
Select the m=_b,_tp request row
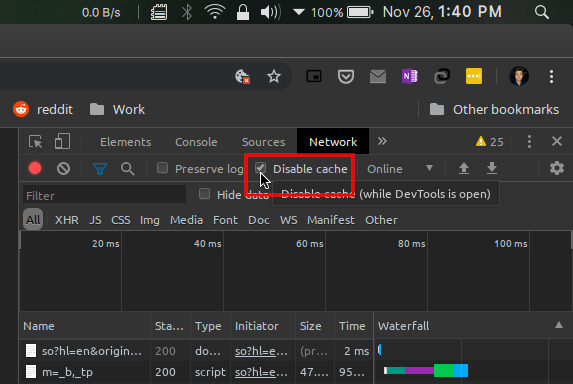[296, 372]
